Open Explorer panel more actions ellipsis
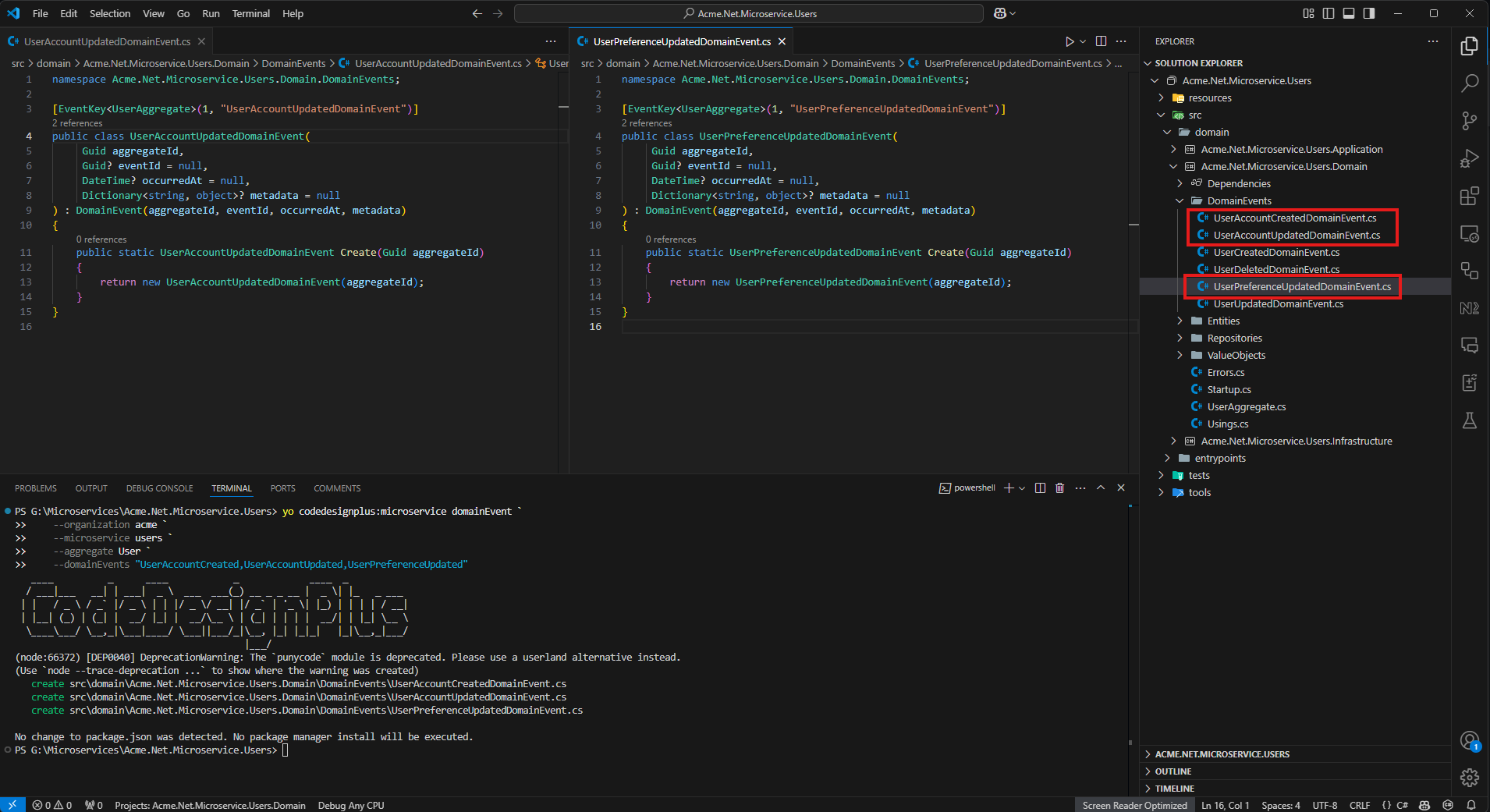Screen dimensions: 1490x812 point(1433,41)
